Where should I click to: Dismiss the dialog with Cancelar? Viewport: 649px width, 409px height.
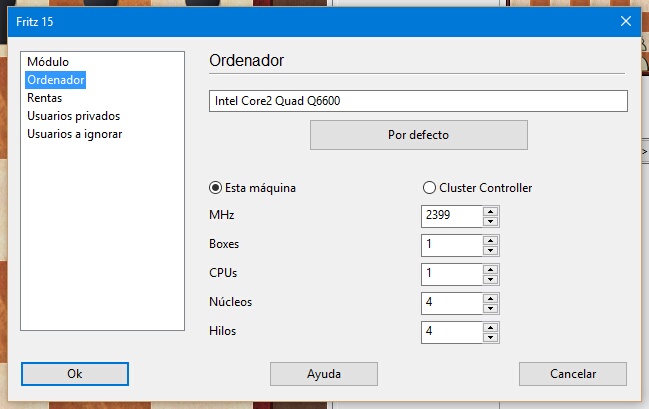[x=573, y=374]
